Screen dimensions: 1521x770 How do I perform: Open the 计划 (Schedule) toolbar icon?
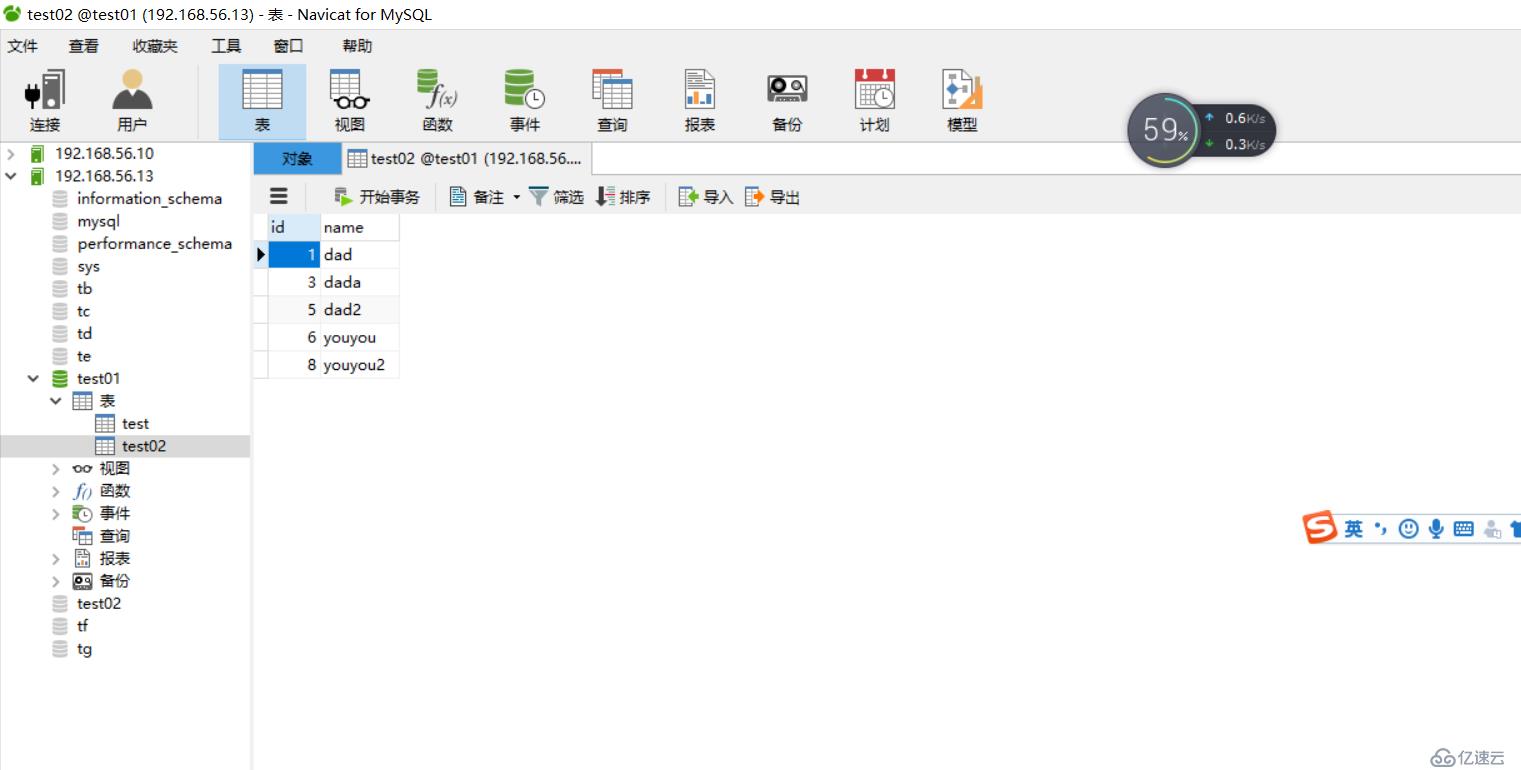[874, 101]
